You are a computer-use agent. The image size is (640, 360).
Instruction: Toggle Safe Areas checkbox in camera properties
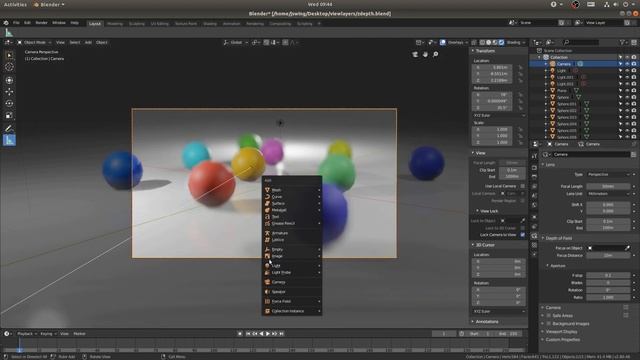[x=549, y=316]
